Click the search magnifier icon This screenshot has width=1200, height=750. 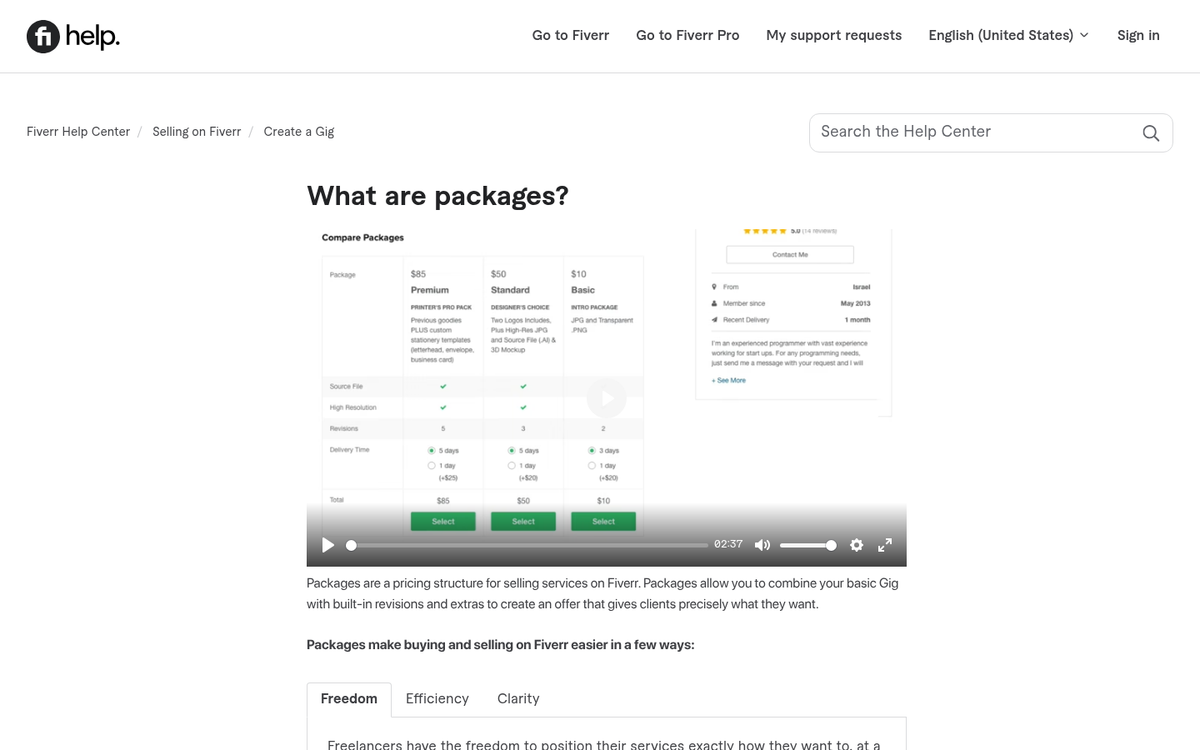pyautogui.click(x=1150, y=132)
